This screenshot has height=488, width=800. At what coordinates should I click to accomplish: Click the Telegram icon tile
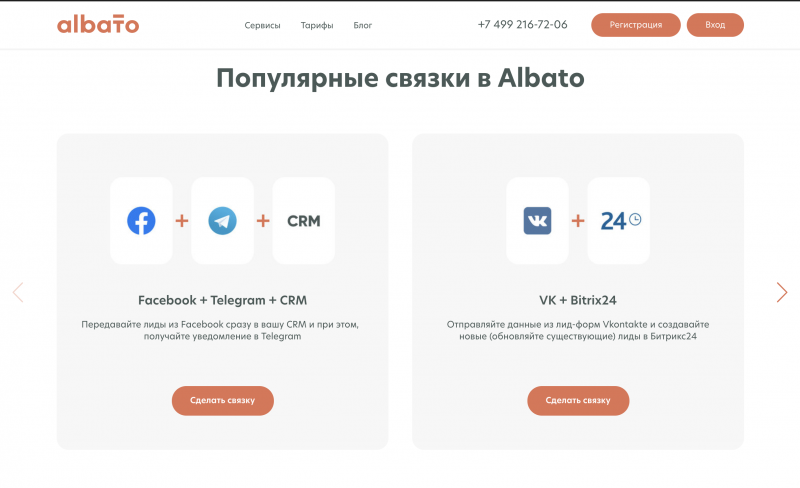tap(222, 221)
